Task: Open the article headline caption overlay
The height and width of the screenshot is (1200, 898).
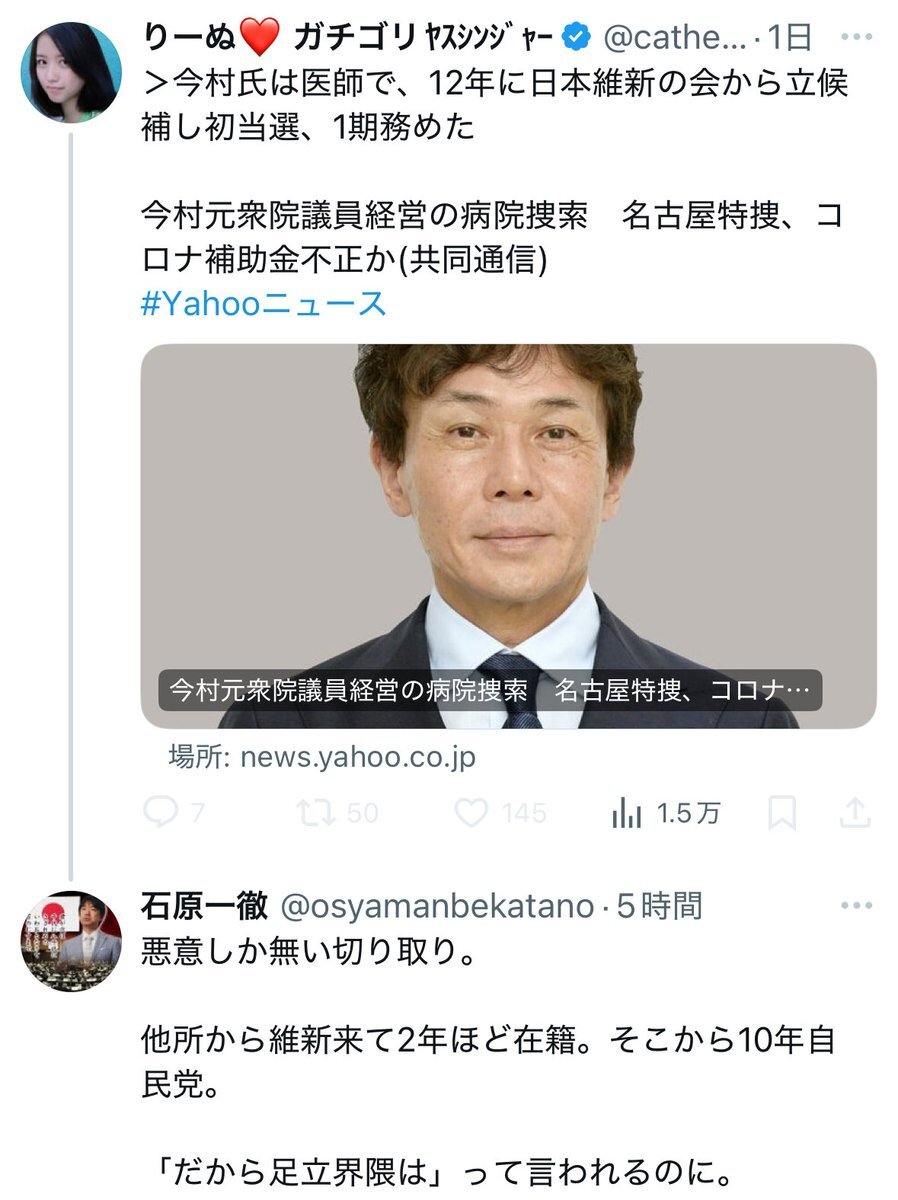Action: [490, 690]
